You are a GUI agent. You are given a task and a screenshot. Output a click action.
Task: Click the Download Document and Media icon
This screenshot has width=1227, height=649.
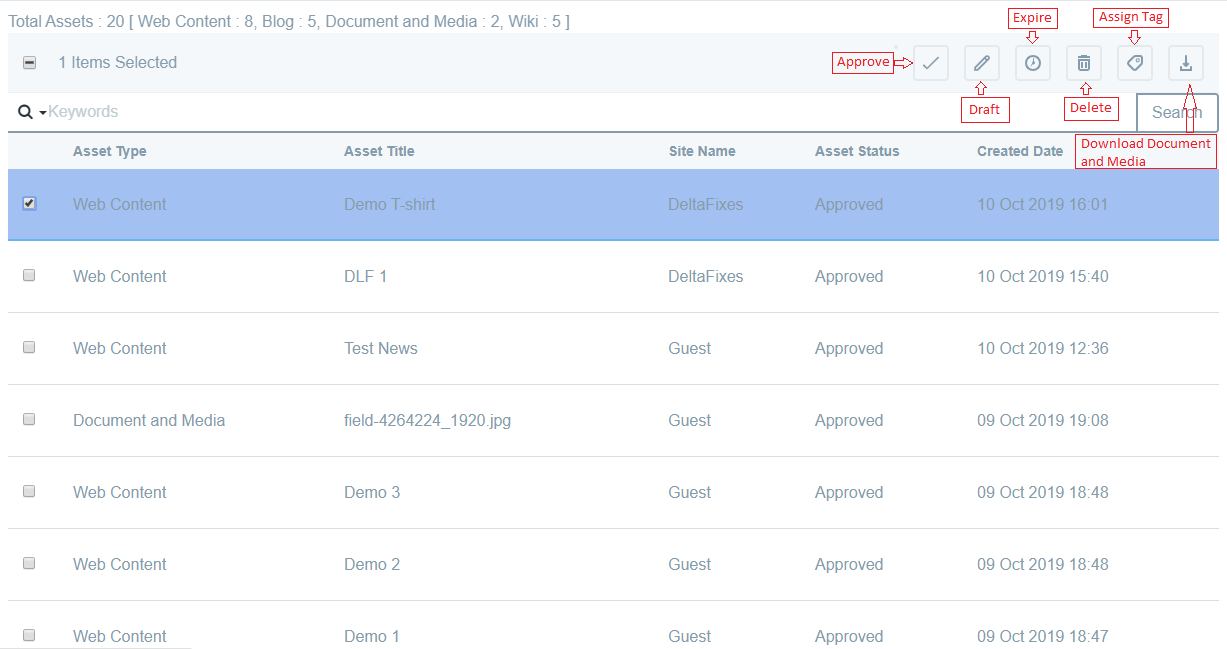(x=1185, y=63)
